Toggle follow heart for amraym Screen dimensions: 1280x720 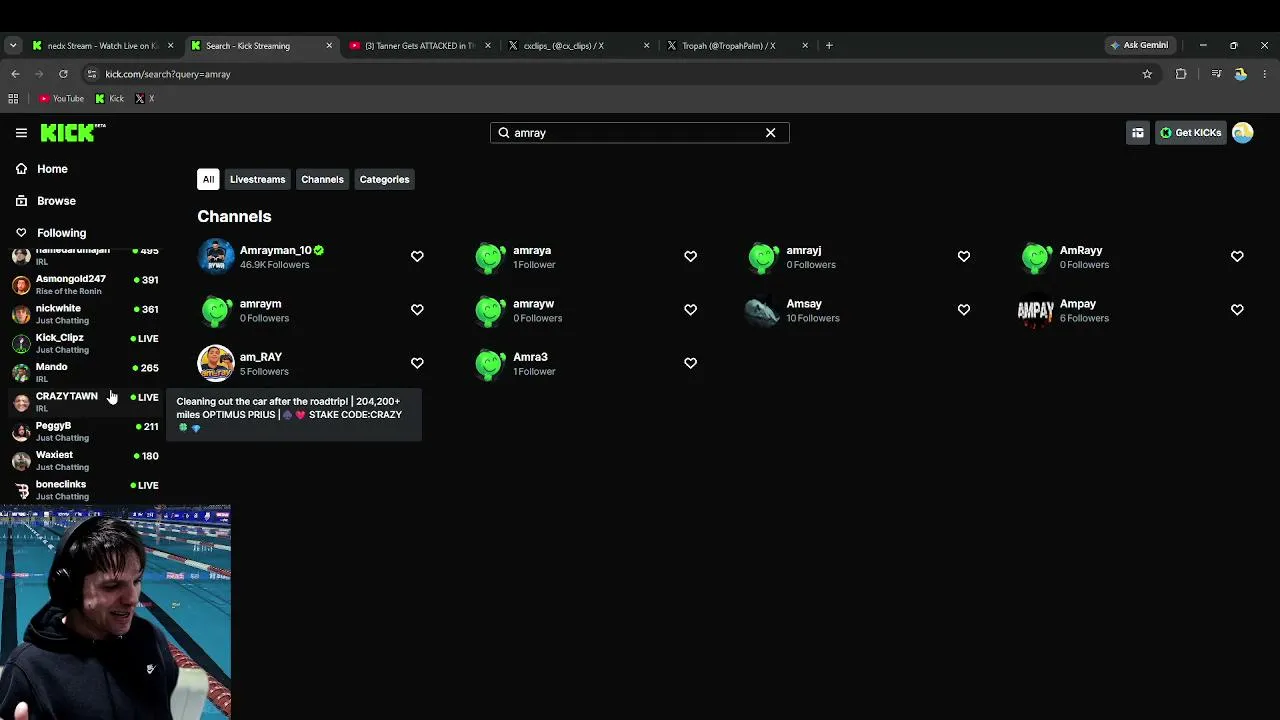(417, 310)
